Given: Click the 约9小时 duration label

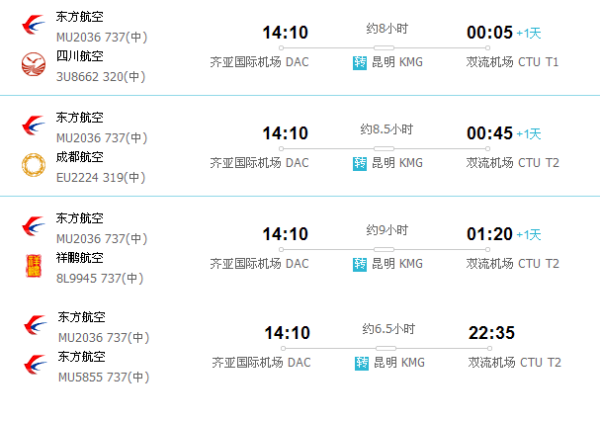Looking at the screenshot, I should [387, 230].
